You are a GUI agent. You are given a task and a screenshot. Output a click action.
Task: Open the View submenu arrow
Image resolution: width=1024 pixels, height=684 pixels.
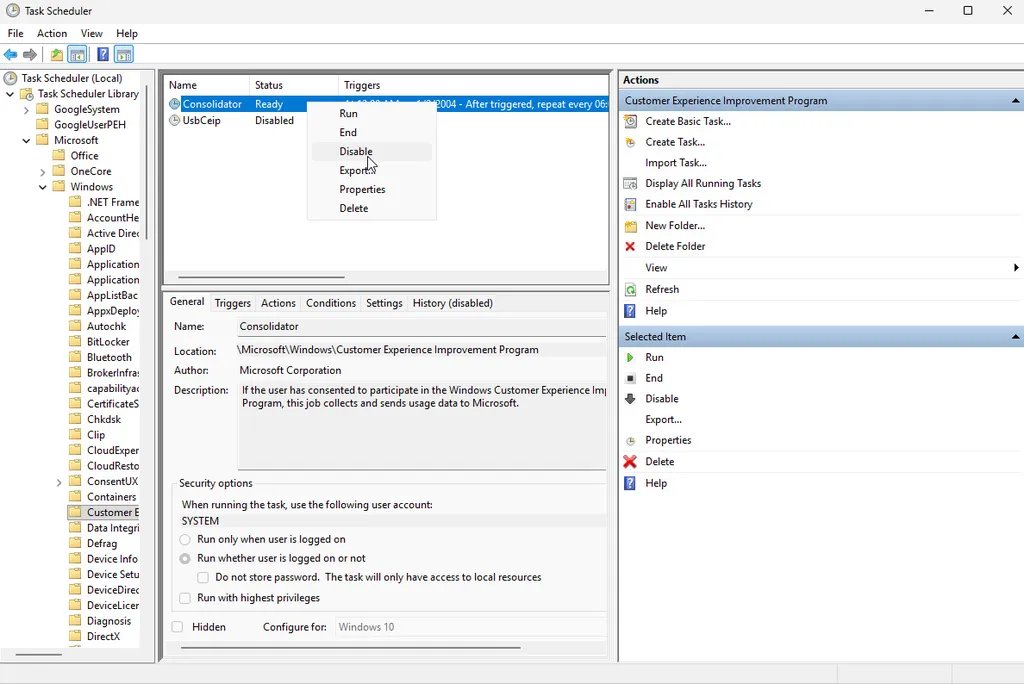[1016, 268]
